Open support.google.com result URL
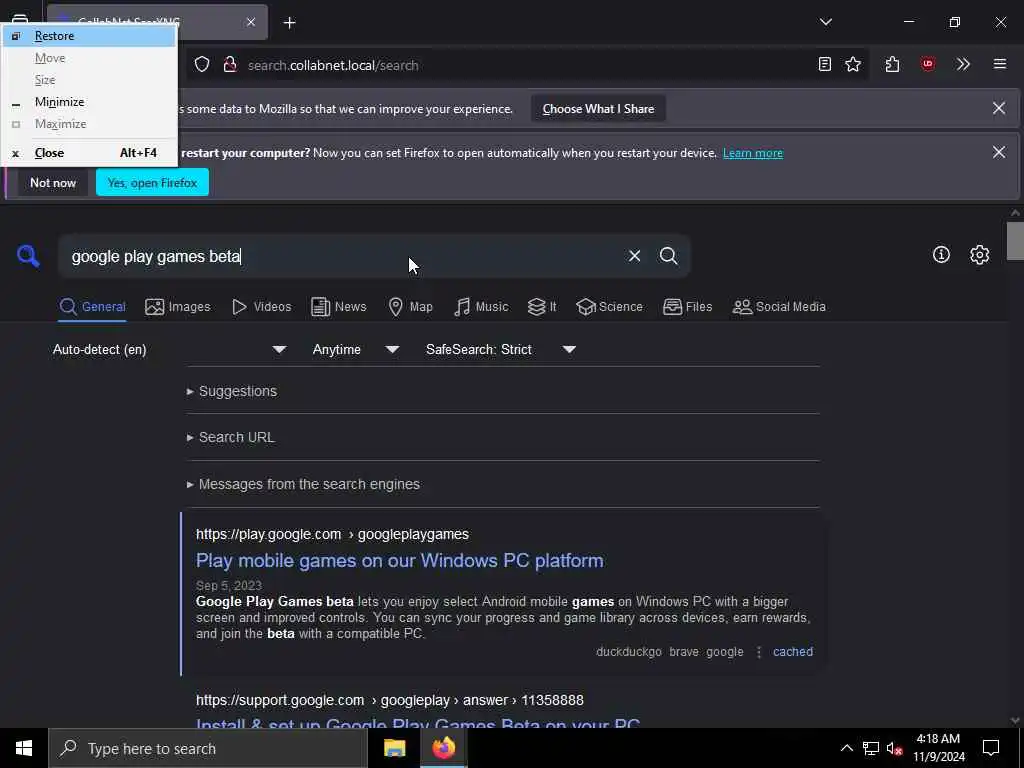The width and height of the screenshot is (1024, 768). [x=390, y=700]
